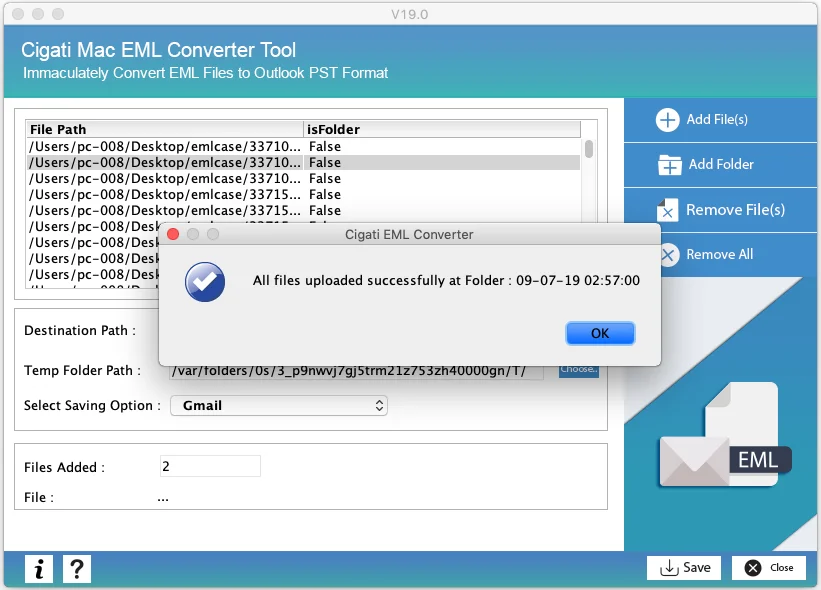
Task: Click the Select Saving Option label
Action: tap(92, 406)
